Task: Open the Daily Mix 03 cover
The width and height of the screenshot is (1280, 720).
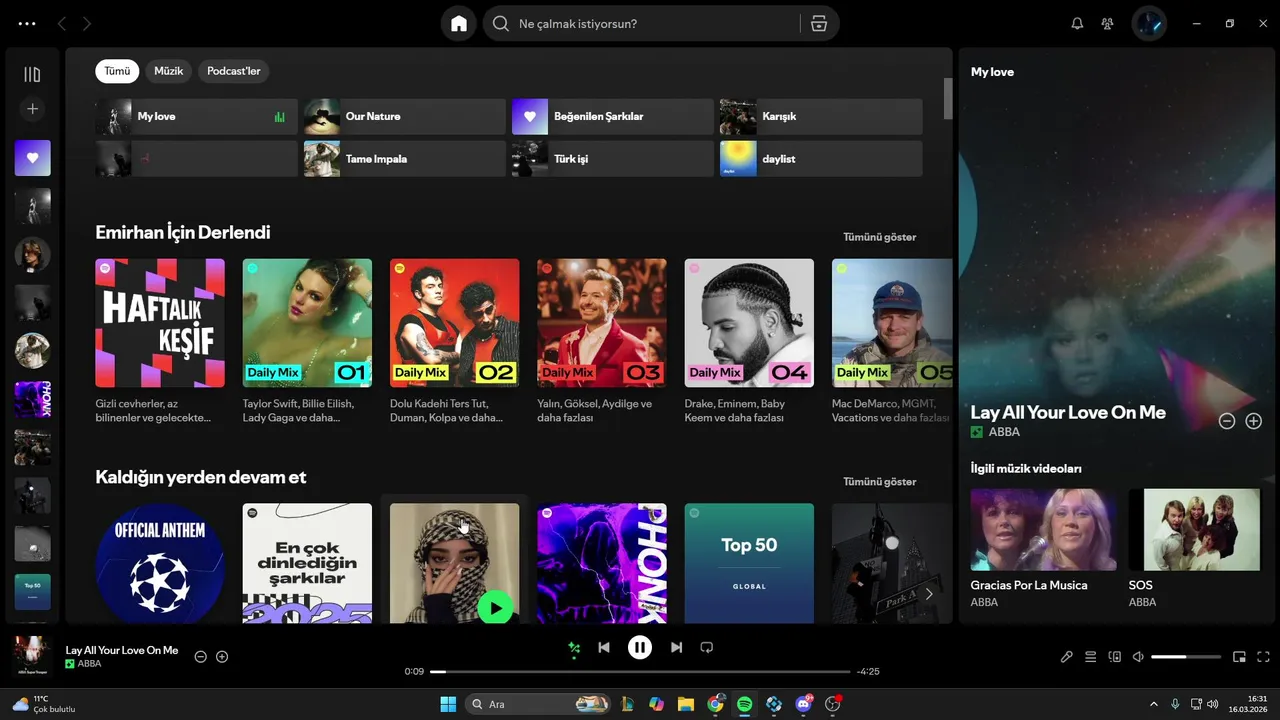Action: 602,323
